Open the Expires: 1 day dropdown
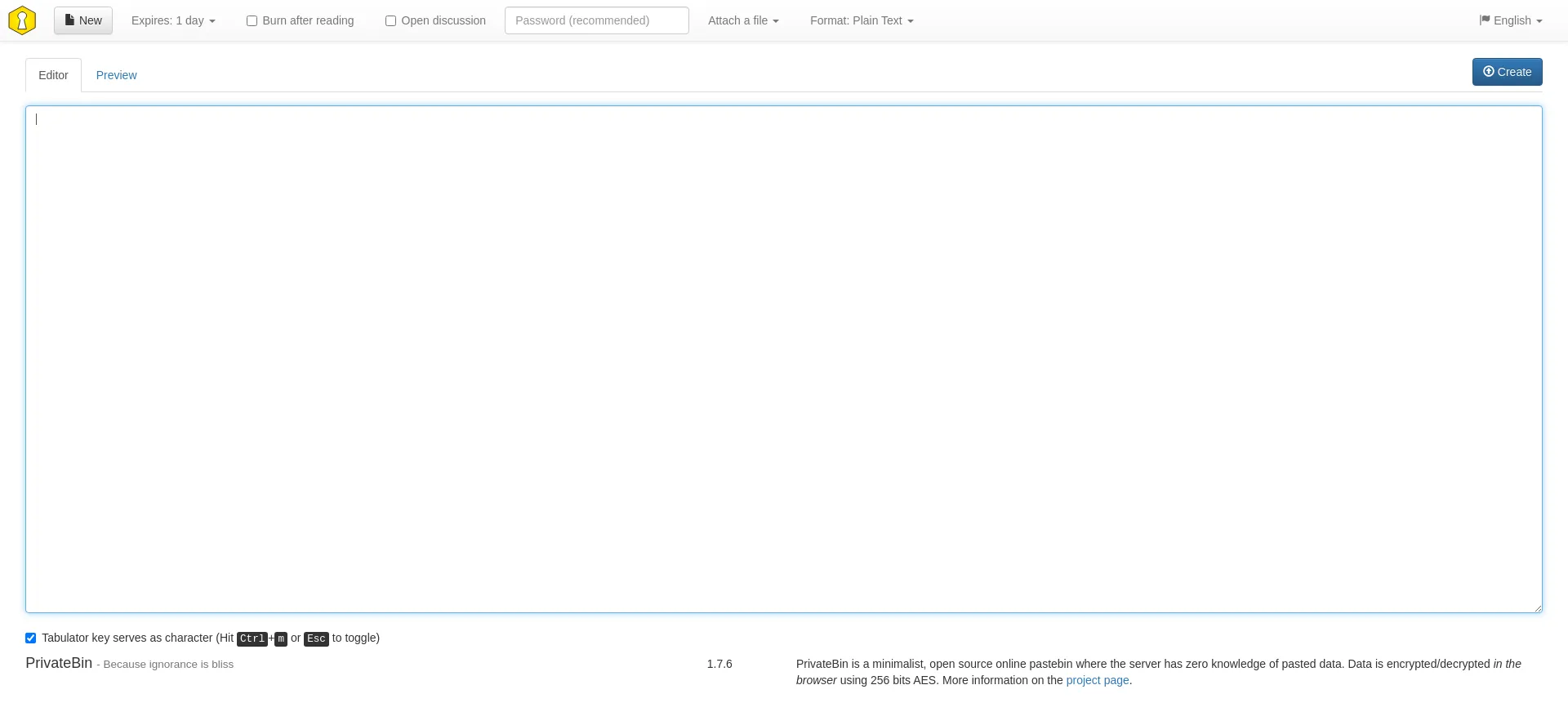The height and width of the screenshot is (725, 1568). coord(173,20)
